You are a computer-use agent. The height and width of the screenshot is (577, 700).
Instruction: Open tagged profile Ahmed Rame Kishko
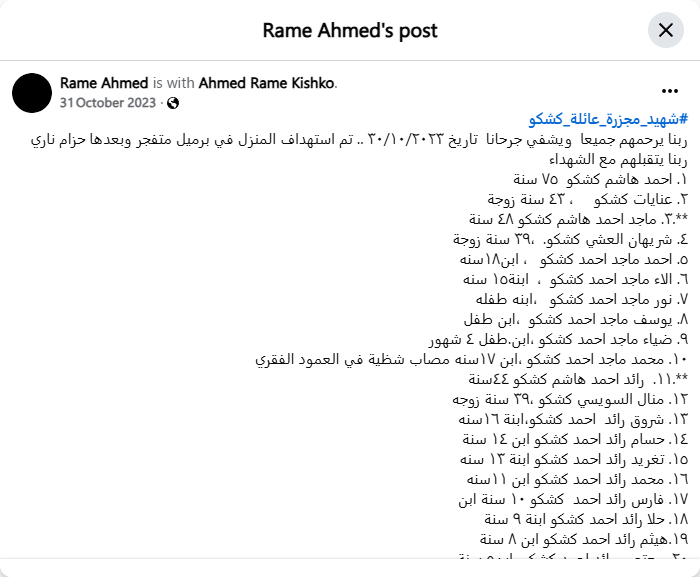268,83
